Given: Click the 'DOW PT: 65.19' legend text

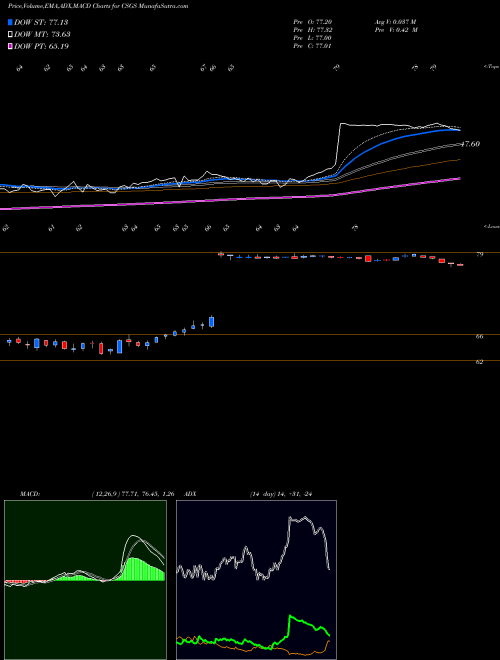Looking at the screenshot, I should 41,46.
